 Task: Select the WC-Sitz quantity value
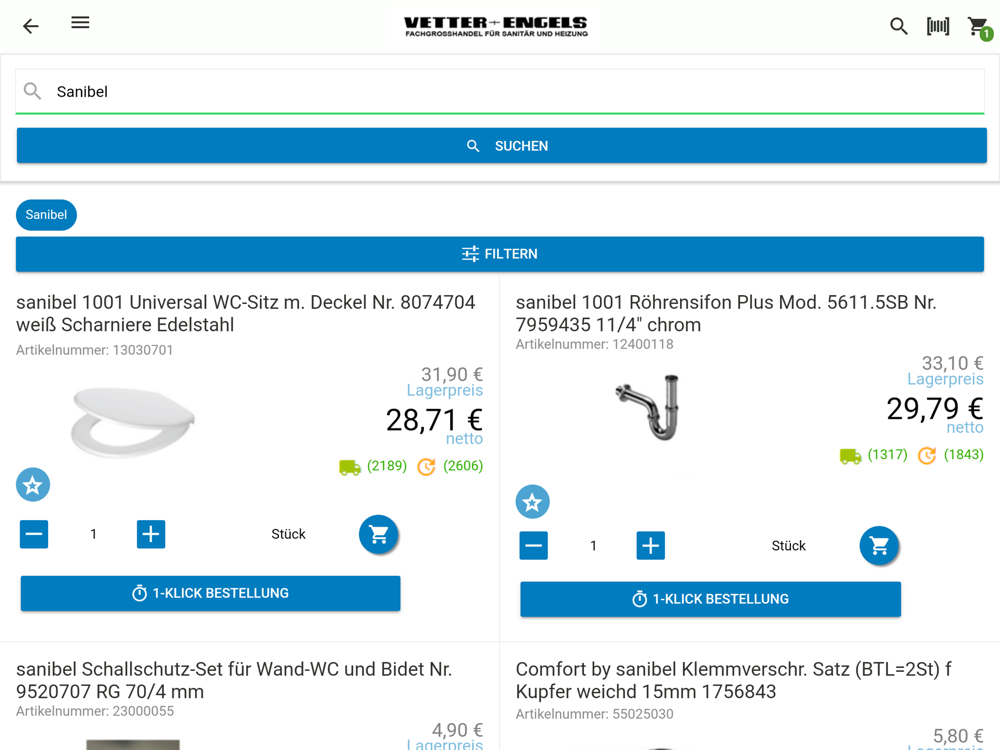click(93, 534)
